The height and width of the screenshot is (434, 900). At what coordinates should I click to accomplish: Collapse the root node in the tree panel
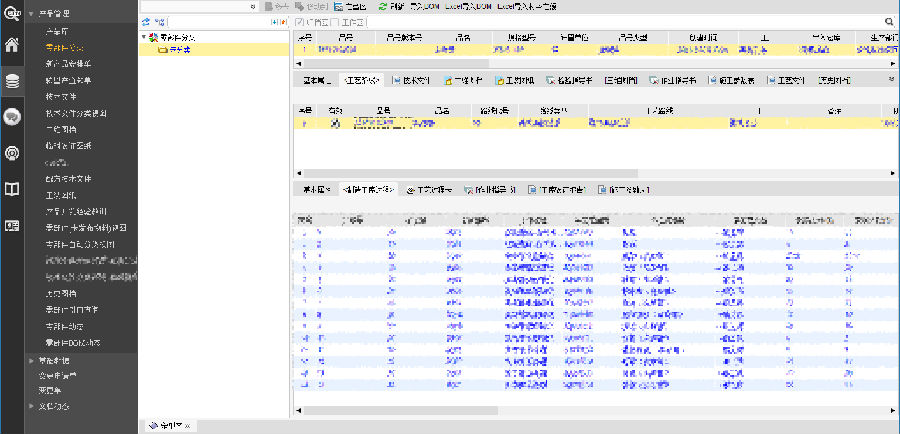(143, 36)
